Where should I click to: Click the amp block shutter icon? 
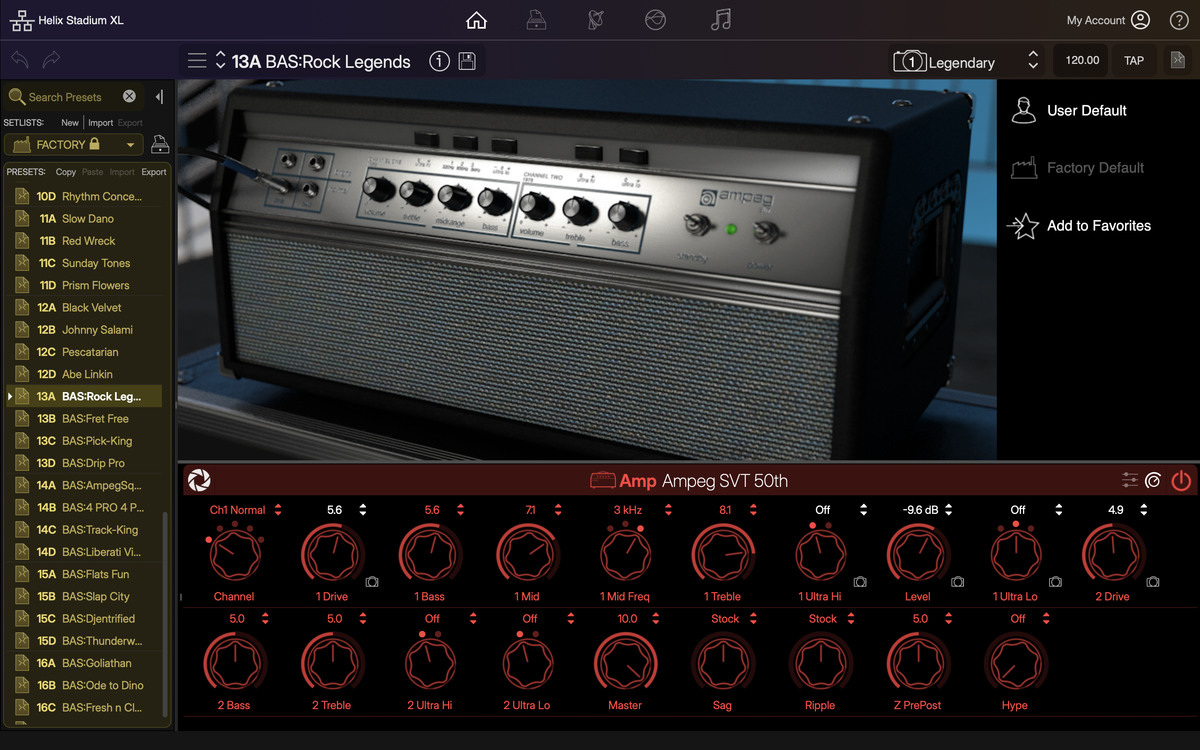(x=198, y=481)
